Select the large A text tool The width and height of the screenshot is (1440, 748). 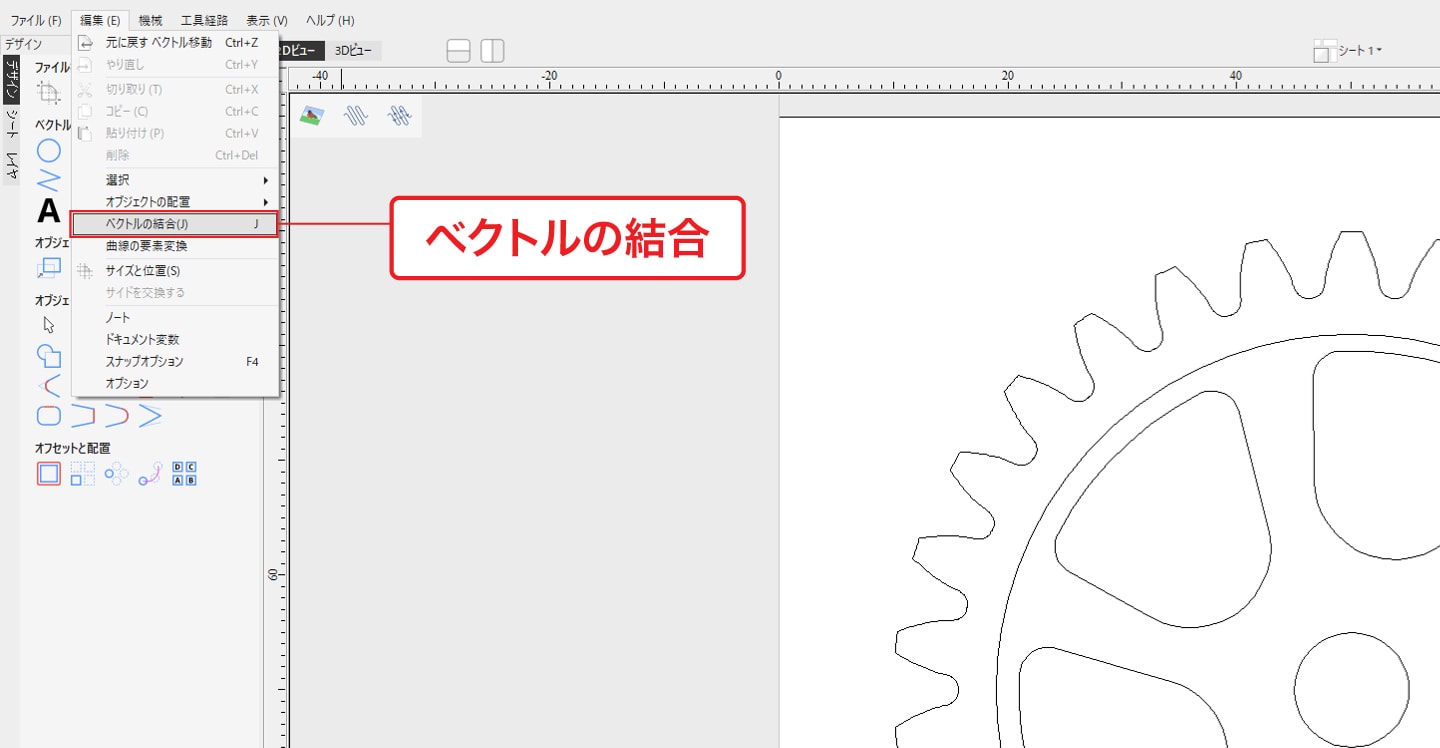[x=49, y=211]
